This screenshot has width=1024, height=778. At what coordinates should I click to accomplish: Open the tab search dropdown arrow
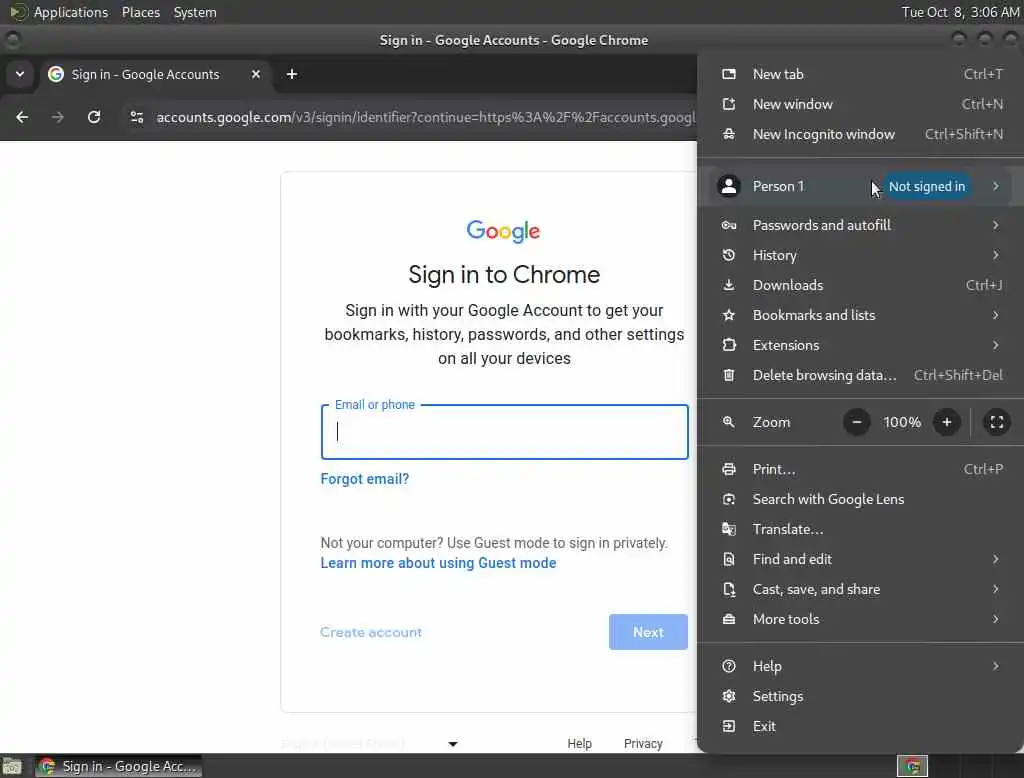[x=20, y=74]
